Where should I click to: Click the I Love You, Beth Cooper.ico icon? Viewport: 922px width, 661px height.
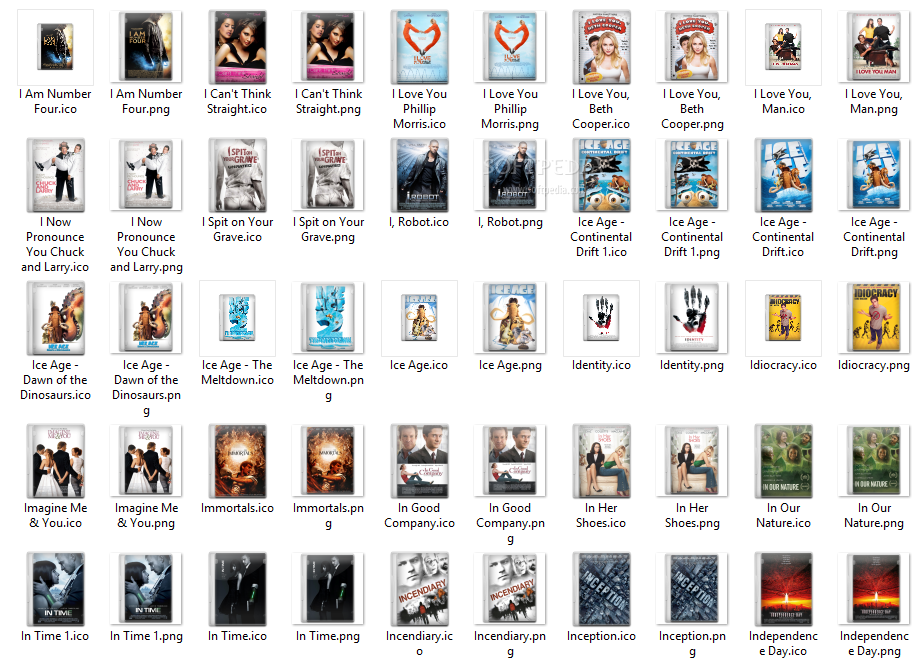click(x=602, y=46)
